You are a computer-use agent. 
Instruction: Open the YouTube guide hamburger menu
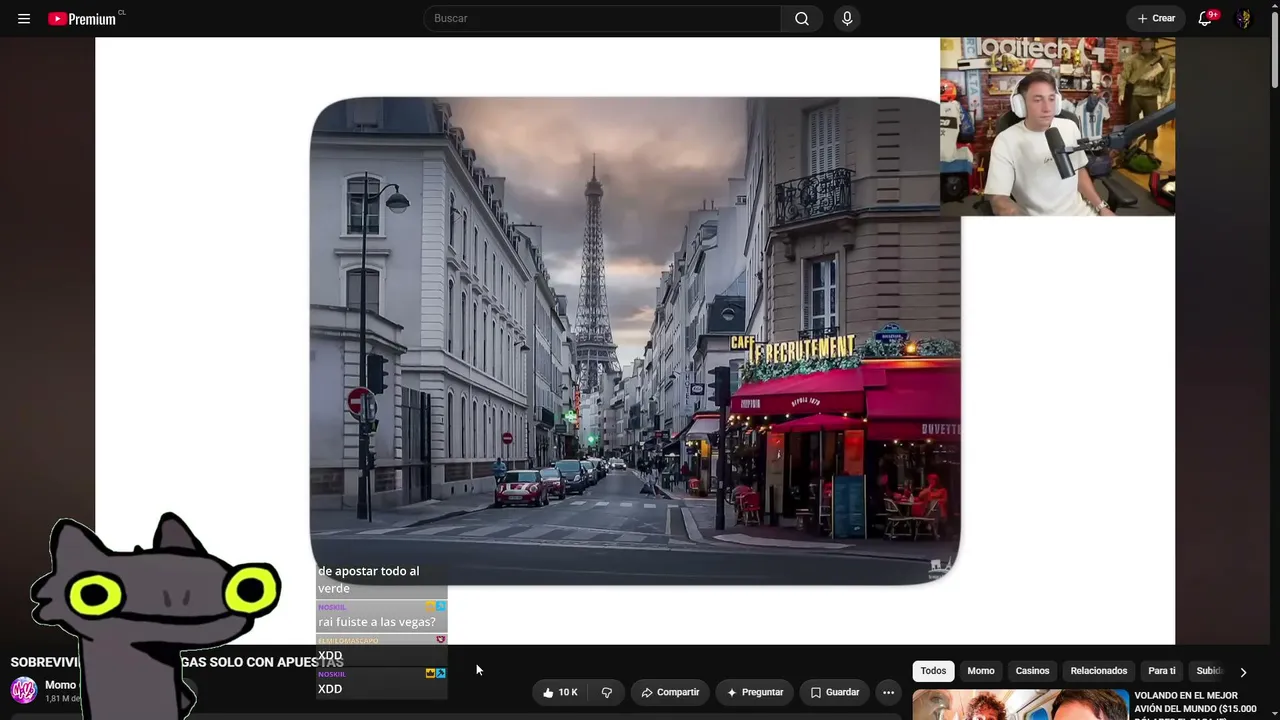pos(24,19)
